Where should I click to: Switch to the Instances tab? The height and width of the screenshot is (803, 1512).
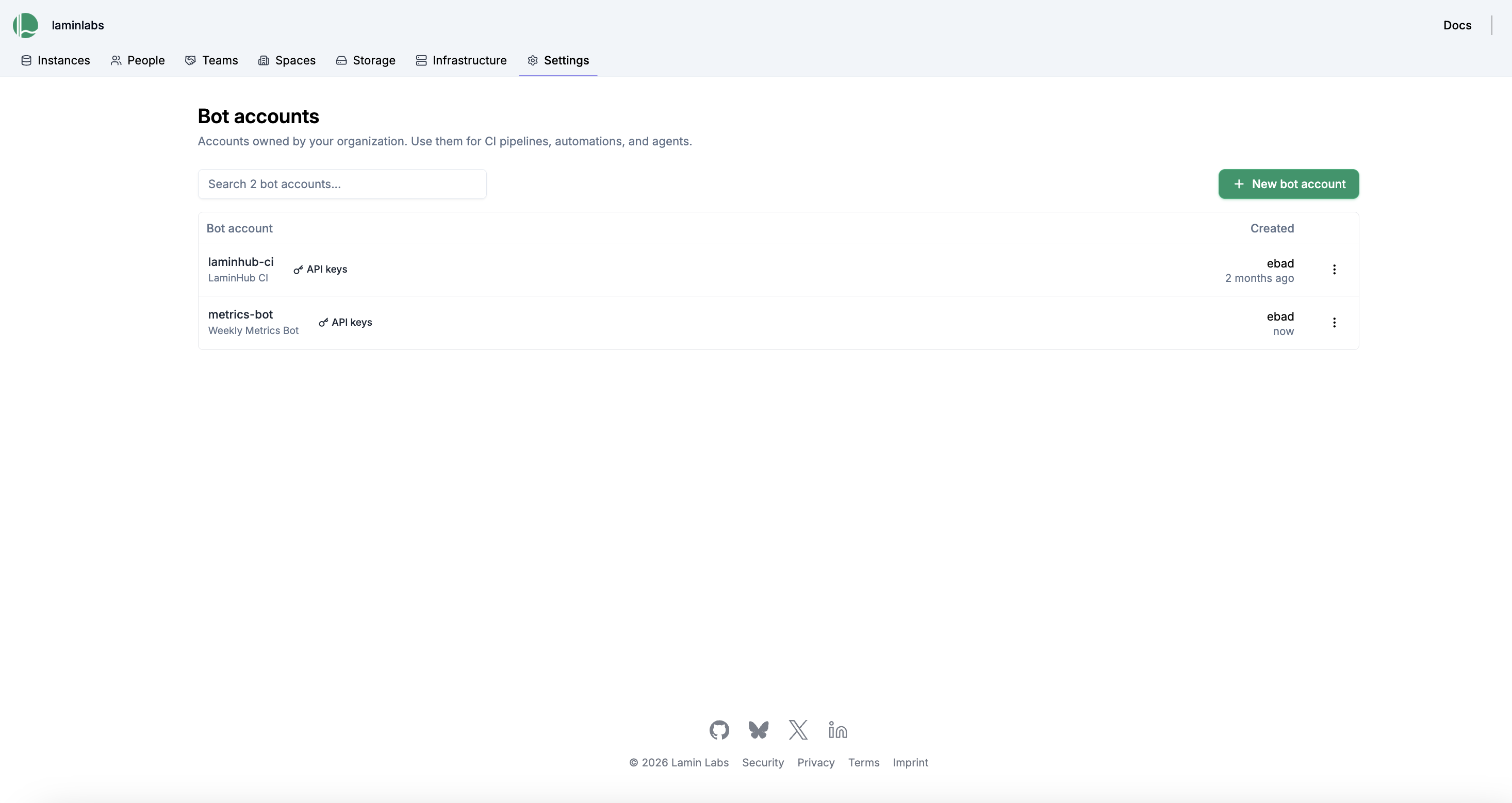click(x=56, y=60)
